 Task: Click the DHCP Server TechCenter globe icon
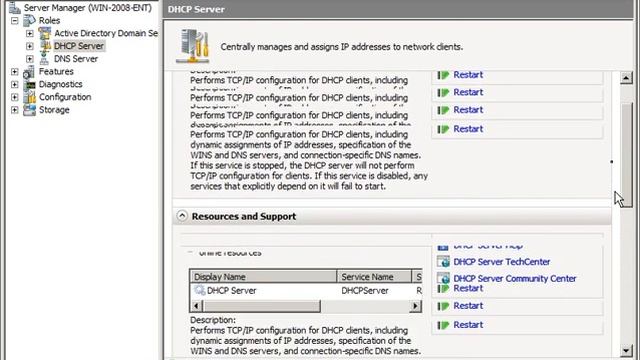point(443,262)
